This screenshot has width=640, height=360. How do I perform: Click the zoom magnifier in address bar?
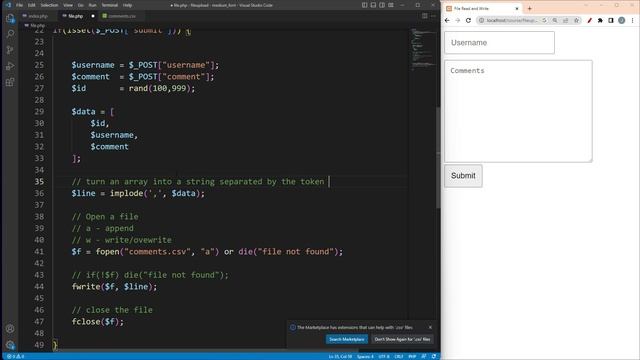point(555,20)
